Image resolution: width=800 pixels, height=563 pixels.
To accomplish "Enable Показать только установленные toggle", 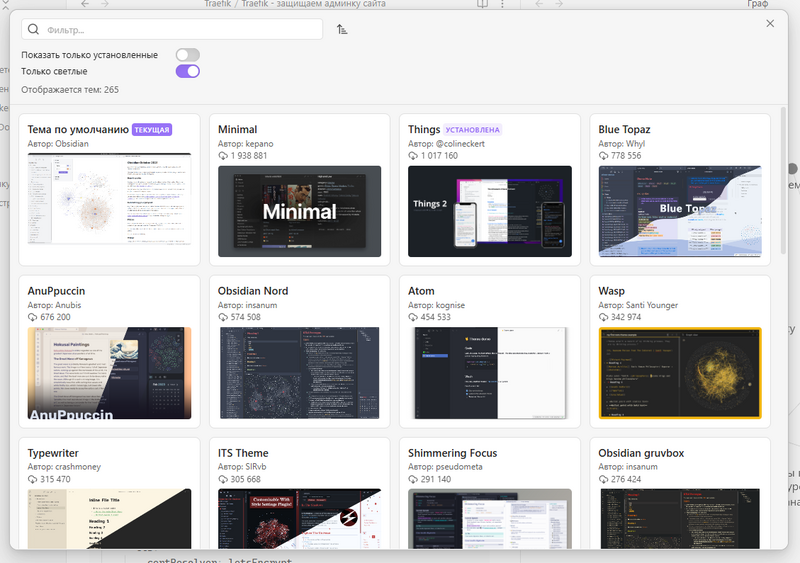I will click(188, 55).
